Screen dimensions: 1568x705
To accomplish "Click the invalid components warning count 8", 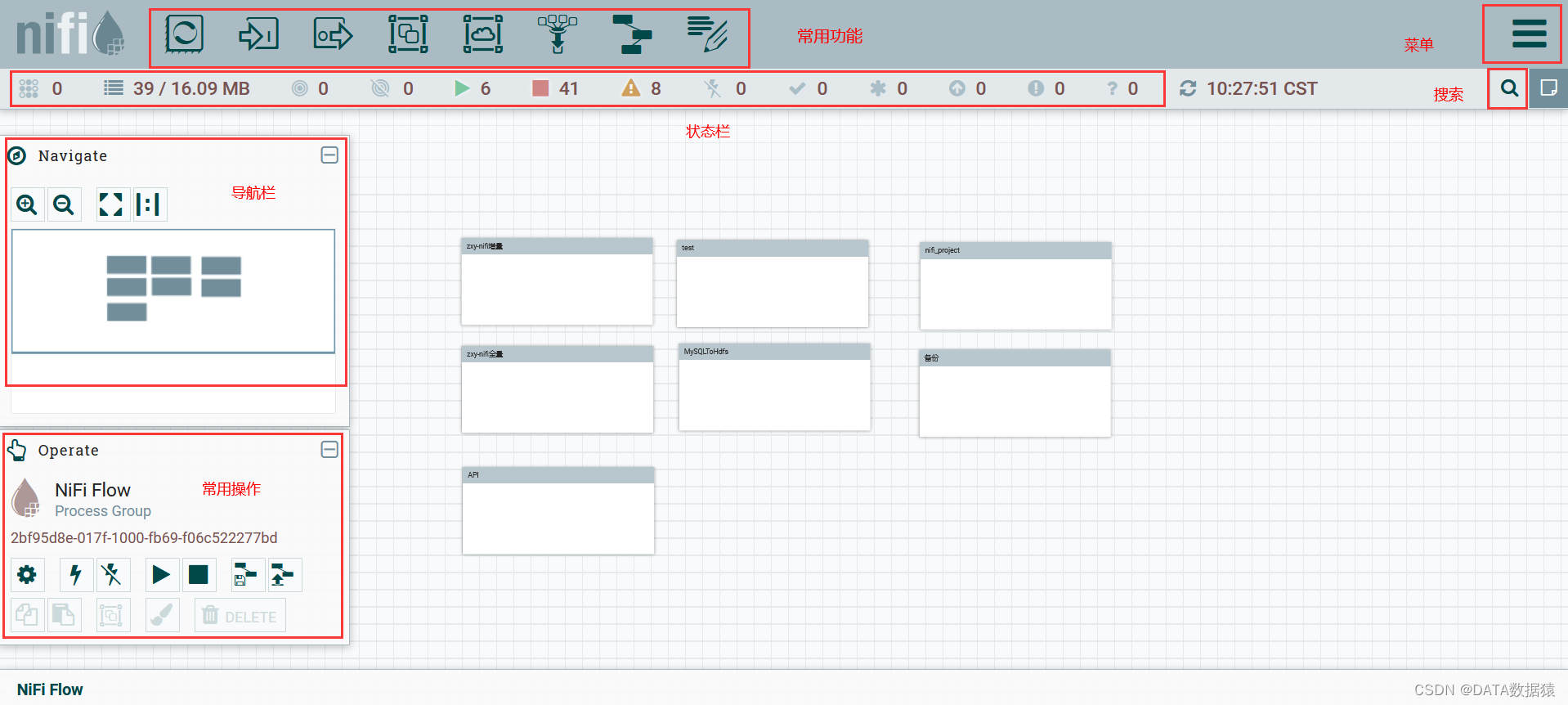I will pyautogui.click(x=642, y=88).
